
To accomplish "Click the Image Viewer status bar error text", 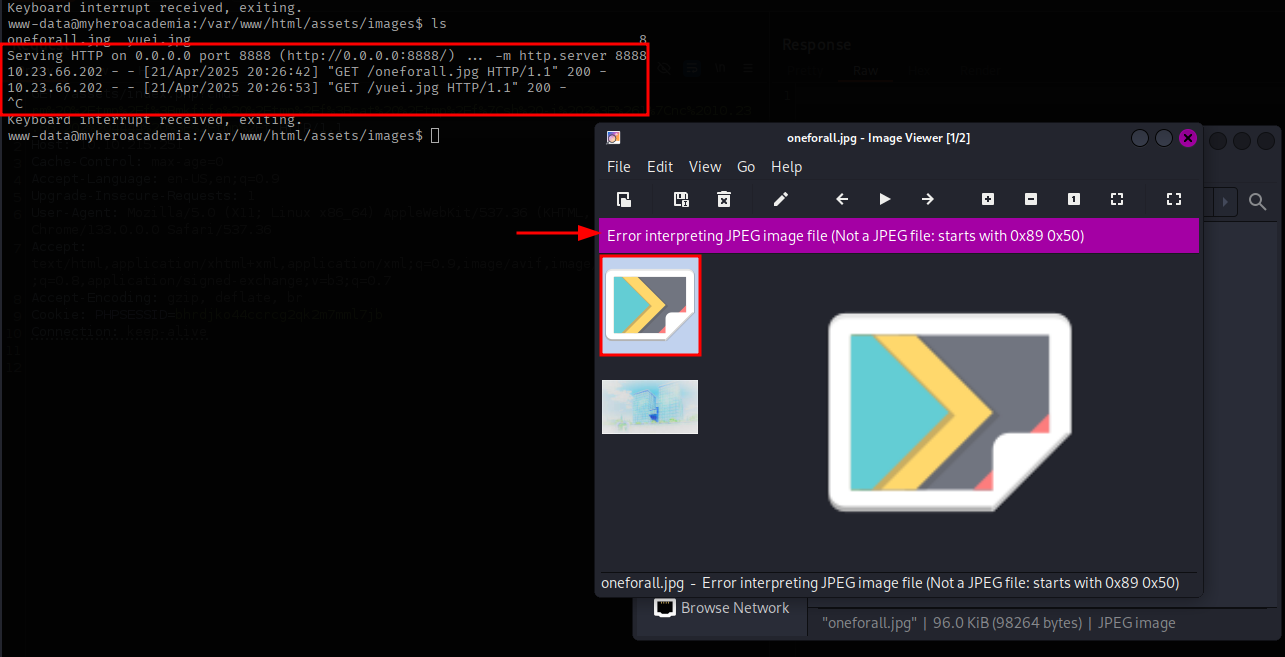I will pos(890,582).
